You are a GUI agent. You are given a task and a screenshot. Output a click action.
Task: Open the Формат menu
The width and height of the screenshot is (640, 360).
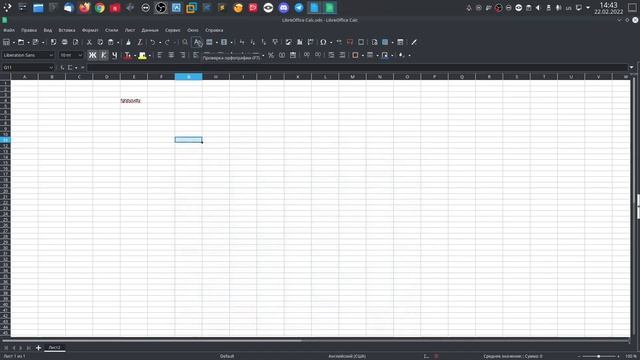pyautogui.click(x=90, y=30)
